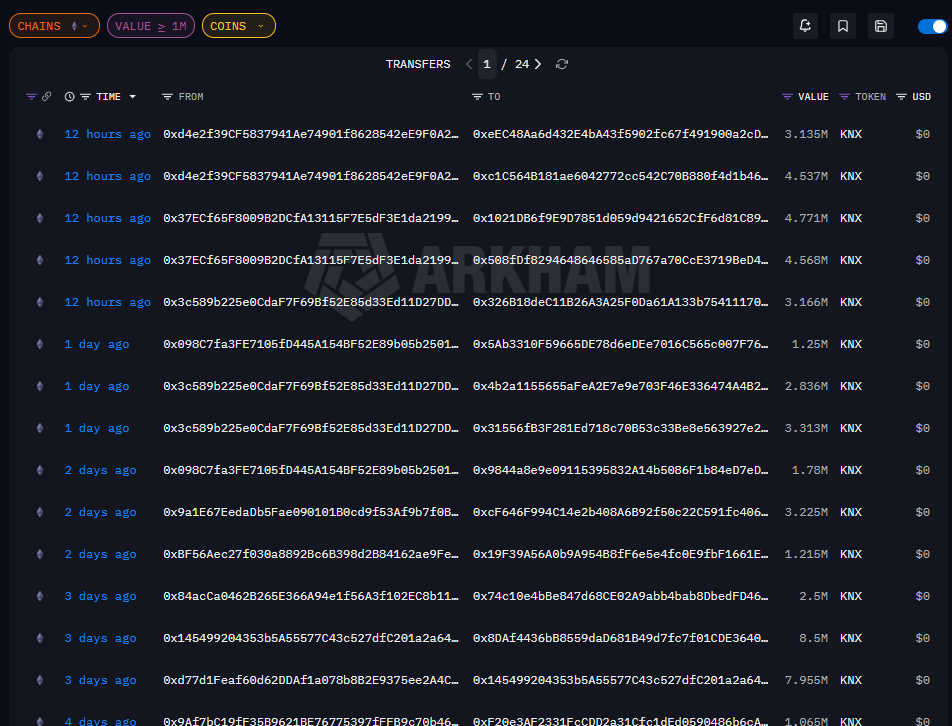Filter by TO address
Image resolution: width=952 pixels, height=726 pixels.
coord(477,97)
